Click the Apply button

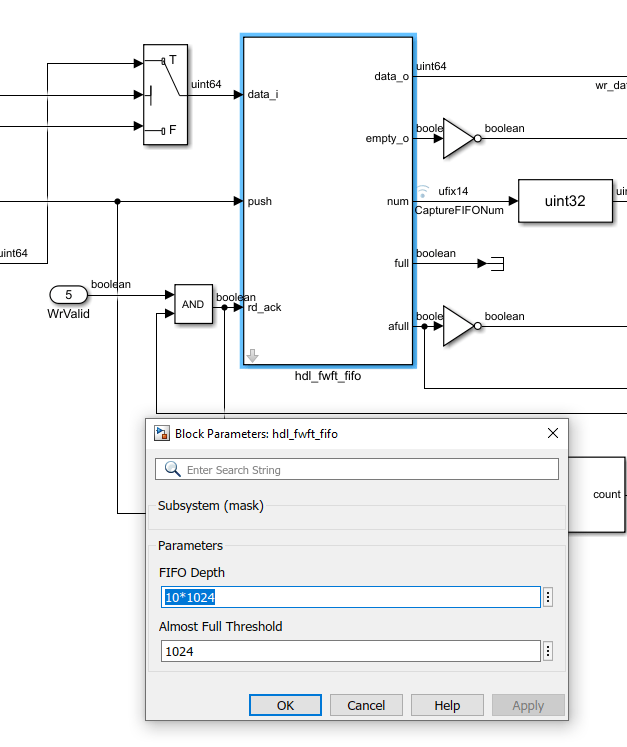point(528,705)
